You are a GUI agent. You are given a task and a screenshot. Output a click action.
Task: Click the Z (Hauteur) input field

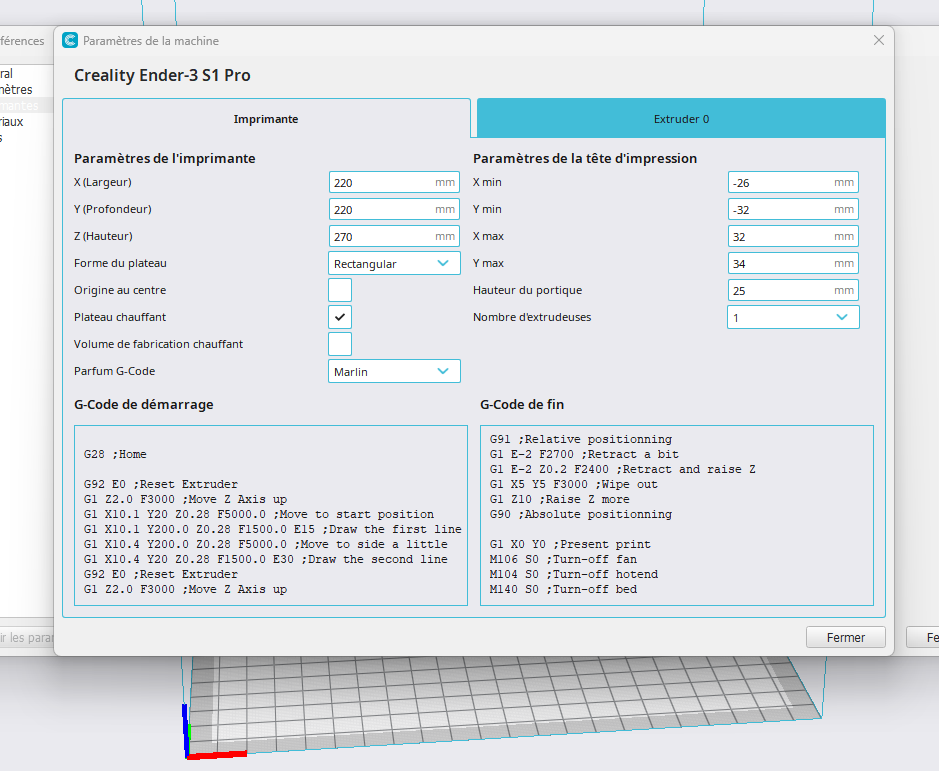tap(380, 237)
